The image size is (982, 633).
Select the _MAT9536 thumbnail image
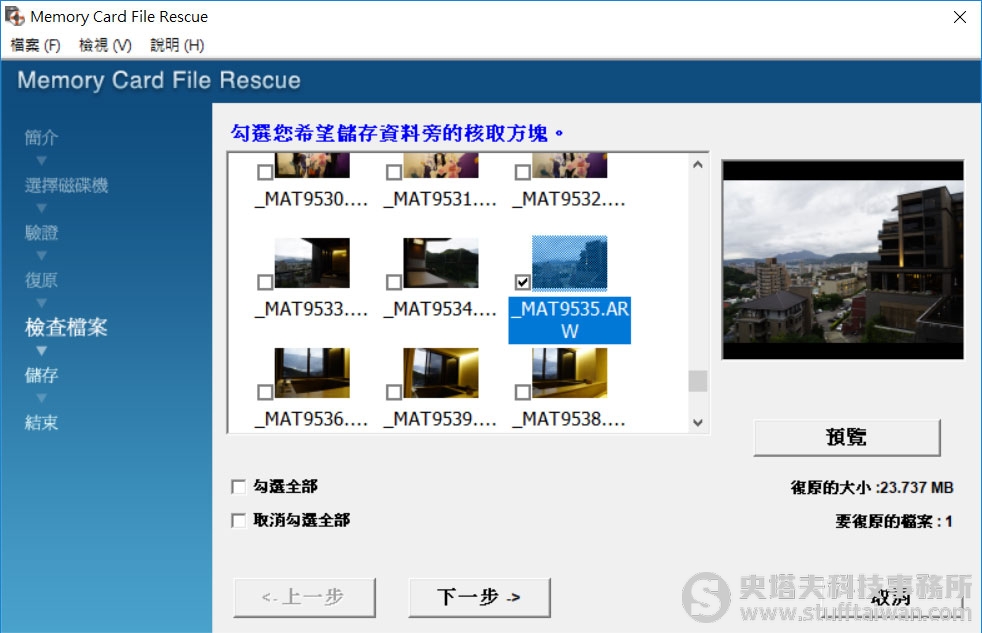point(312,373)
